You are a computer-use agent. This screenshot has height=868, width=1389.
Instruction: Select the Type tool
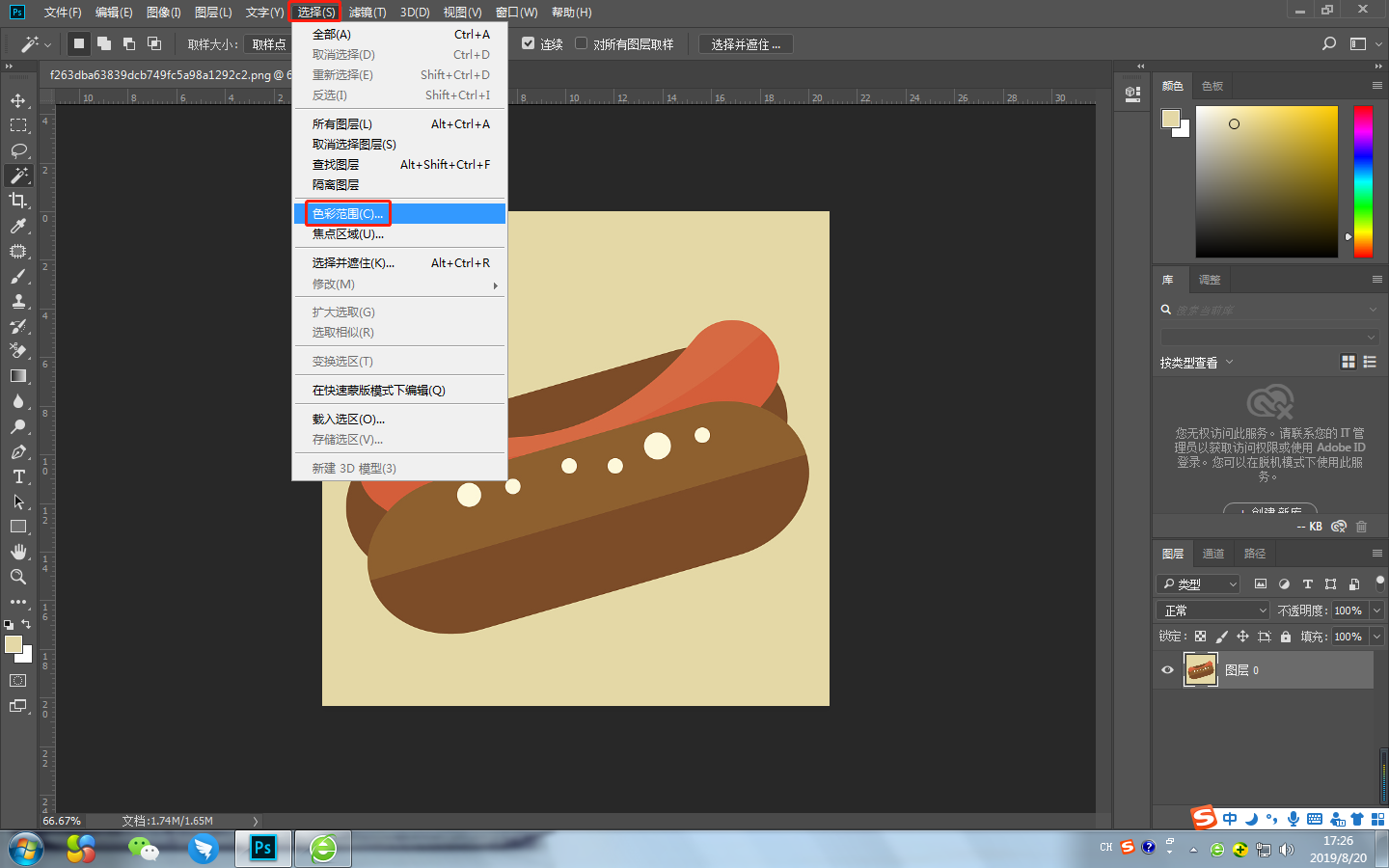point(19,476)
